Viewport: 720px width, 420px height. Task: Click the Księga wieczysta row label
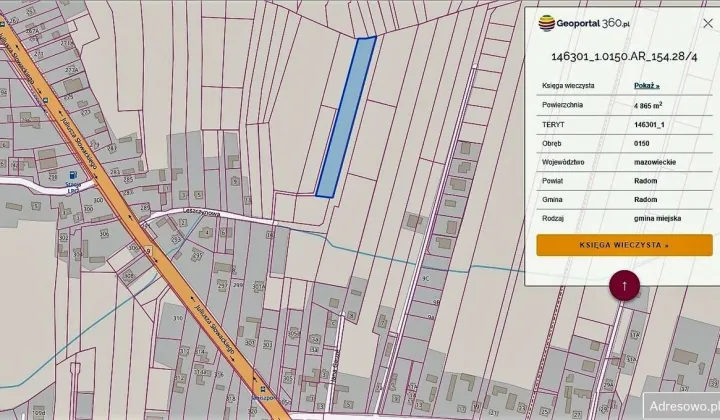click(568, 86)
